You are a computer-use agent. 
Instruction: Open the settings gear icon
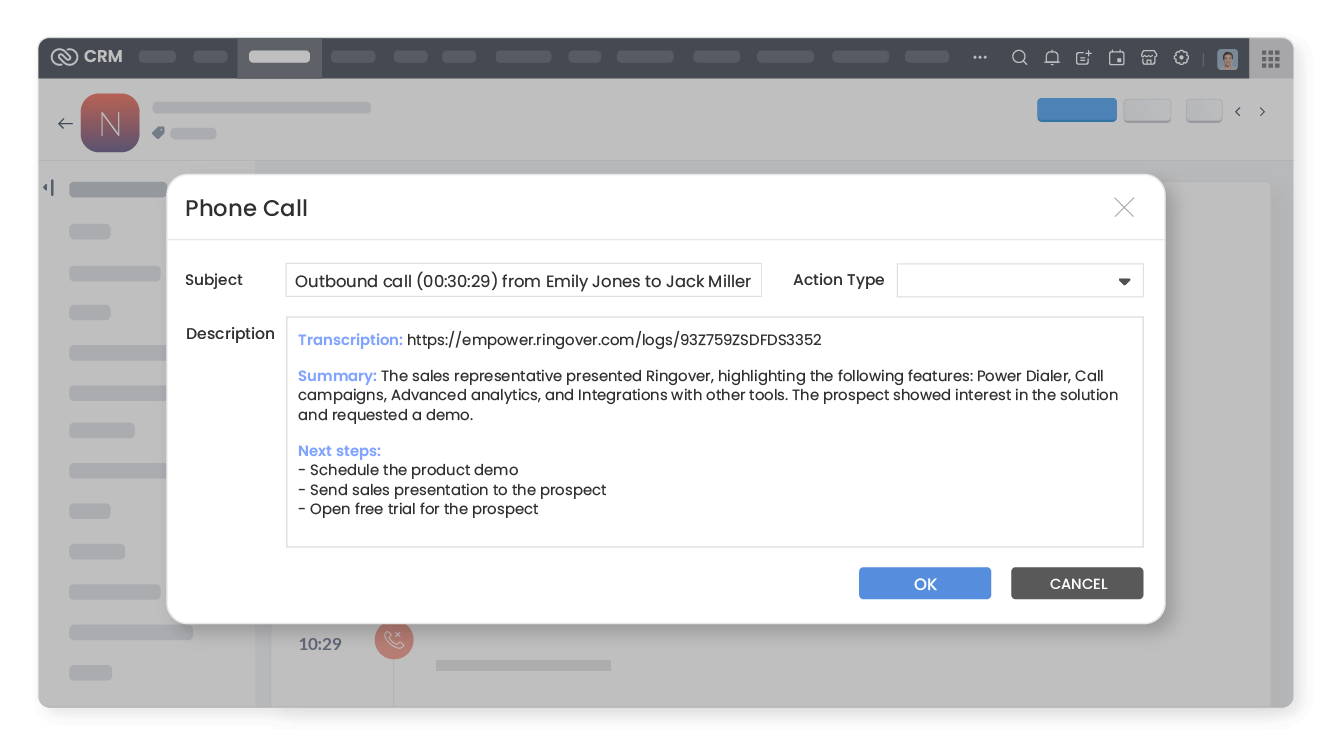[x=1181, y=58]
